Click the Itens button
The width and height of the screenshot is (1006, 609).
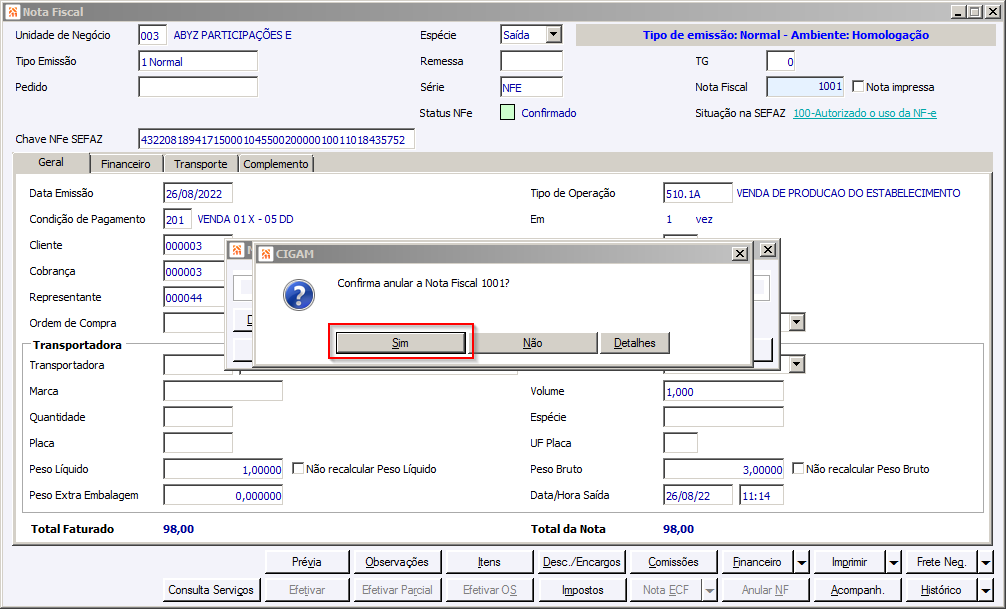tap(489, 562)
